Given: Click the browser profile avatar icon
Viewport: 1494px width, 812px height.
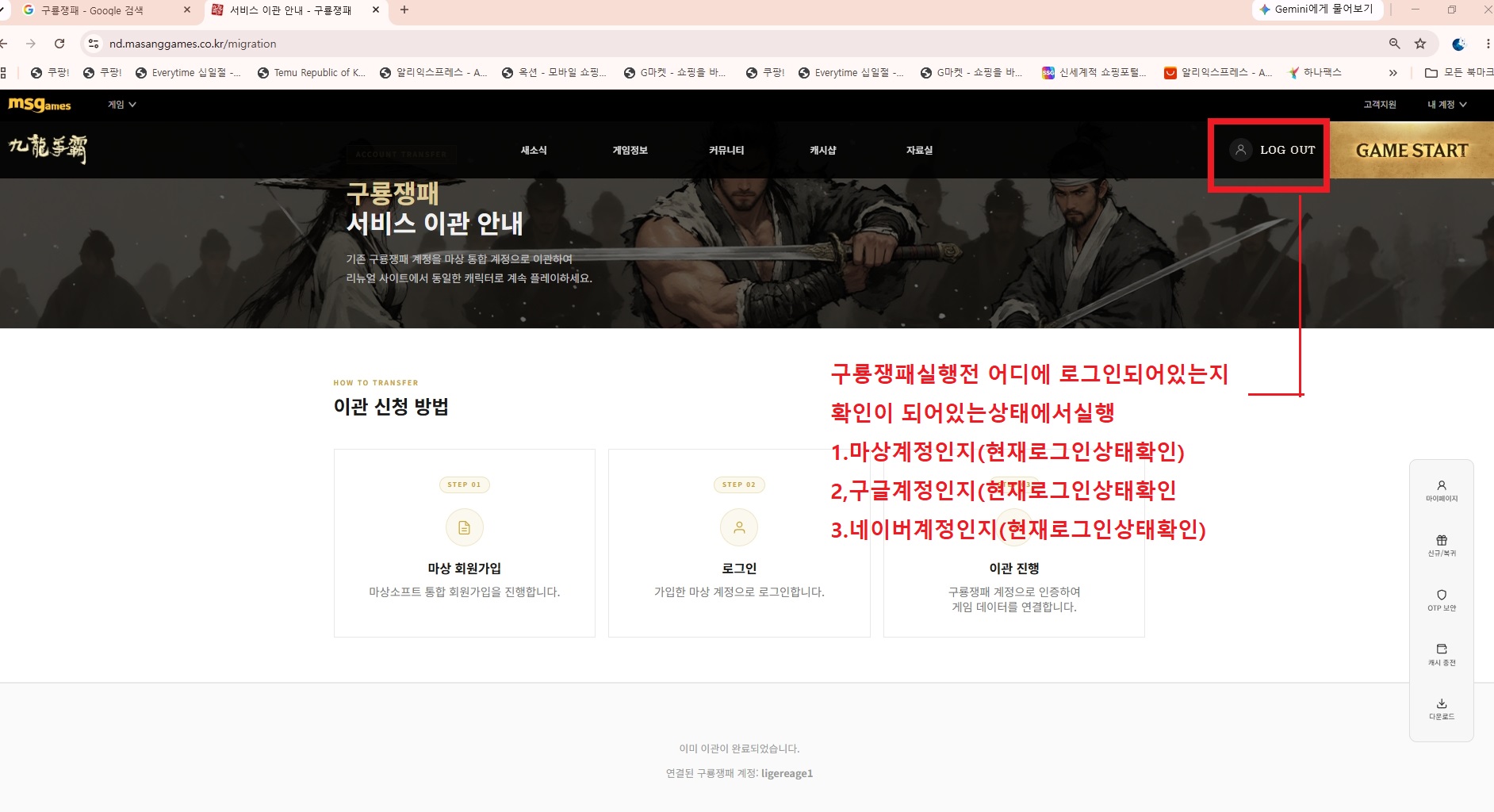Looking at the screenshot, I should pos(1458,44).
